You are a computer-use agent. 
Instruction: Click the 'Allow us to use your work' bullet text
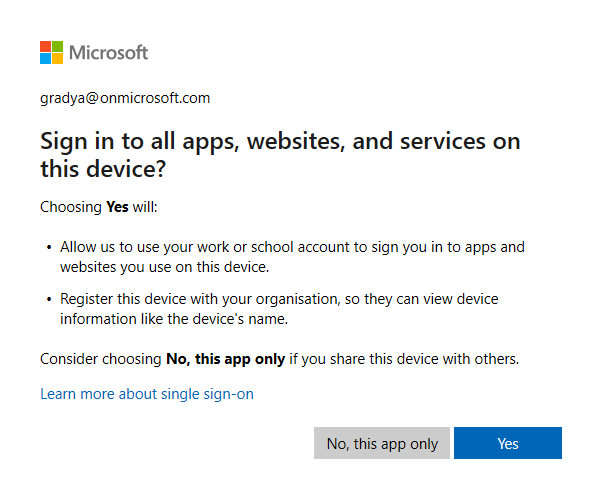[292, 256]
